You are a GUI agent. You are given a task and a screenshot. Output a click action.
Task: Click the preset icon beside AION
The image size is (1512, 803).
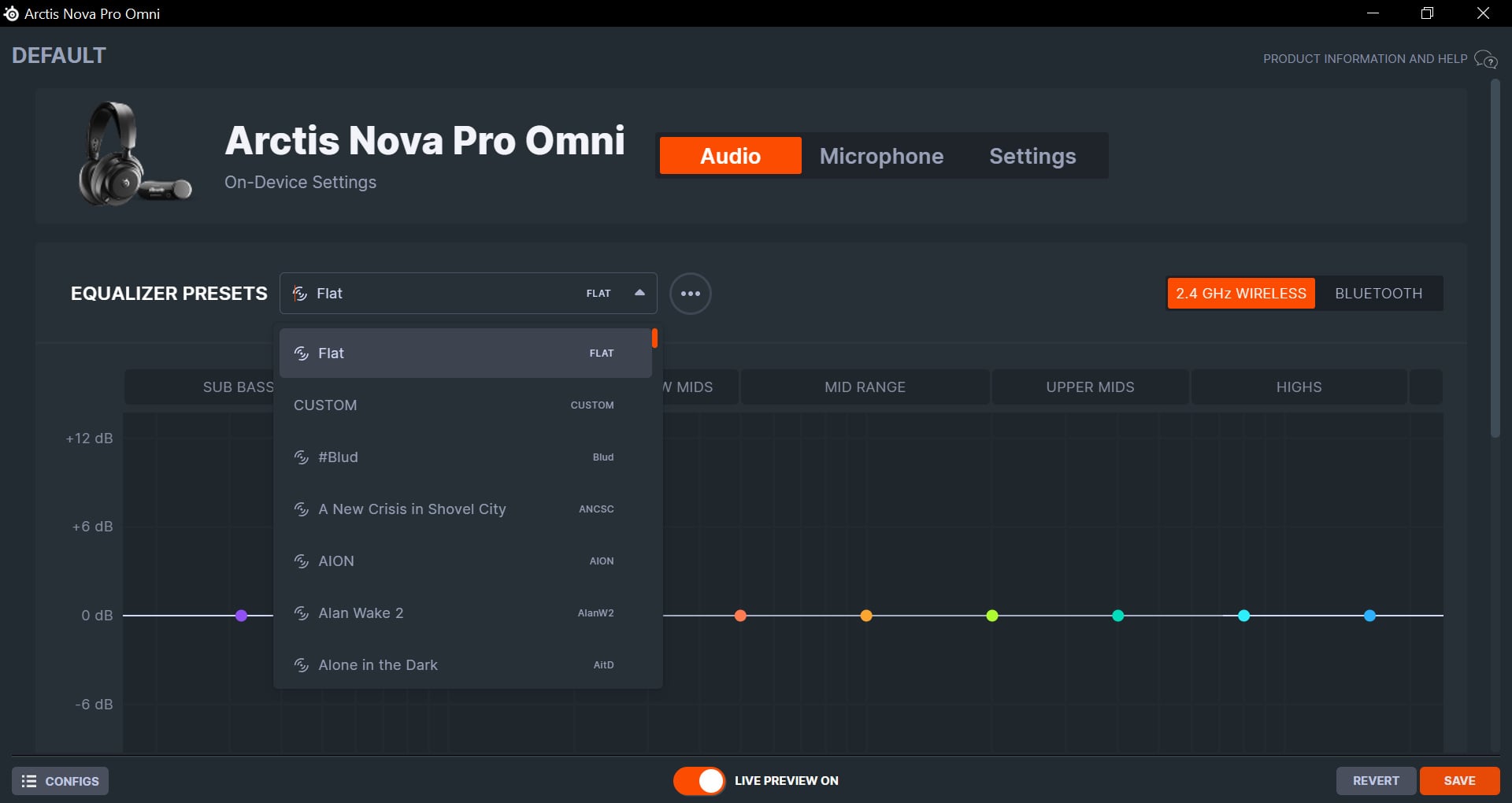click(301, 561)
